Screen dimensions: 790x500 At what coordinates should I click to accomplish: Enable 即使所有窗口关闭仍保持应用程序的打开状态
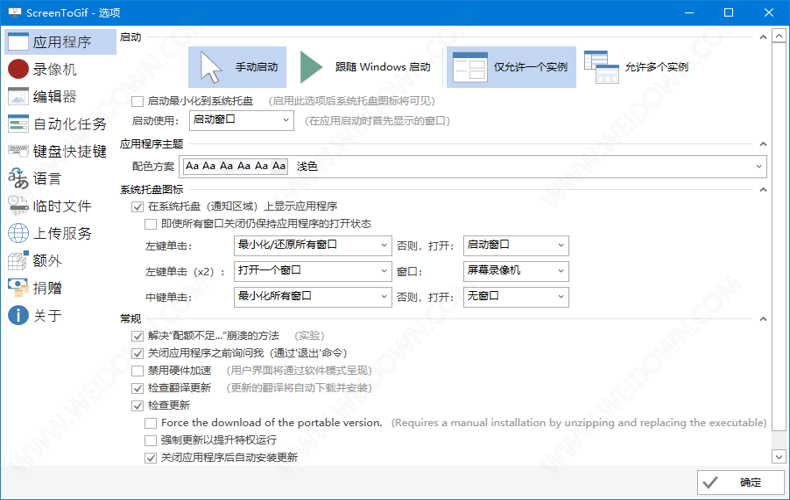point(150,224)
